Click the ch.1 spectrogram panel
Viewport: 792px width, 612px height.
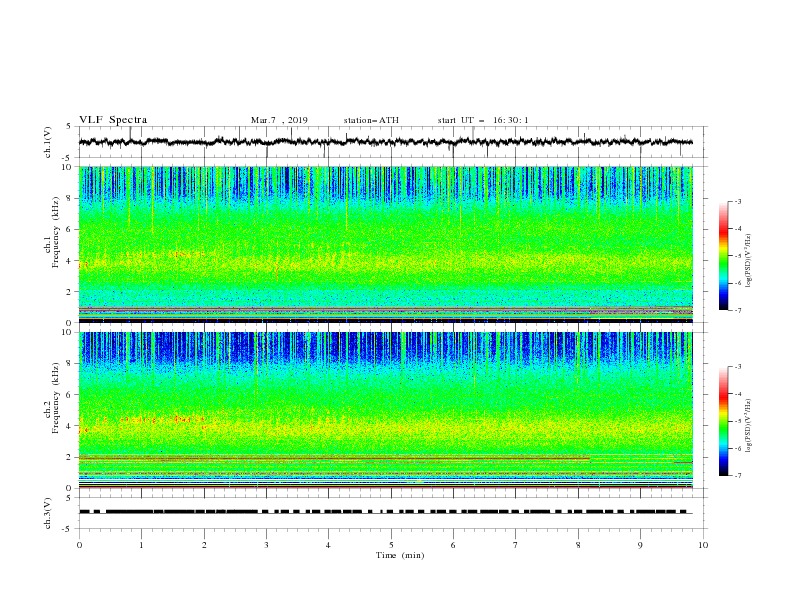pos(386,244)
